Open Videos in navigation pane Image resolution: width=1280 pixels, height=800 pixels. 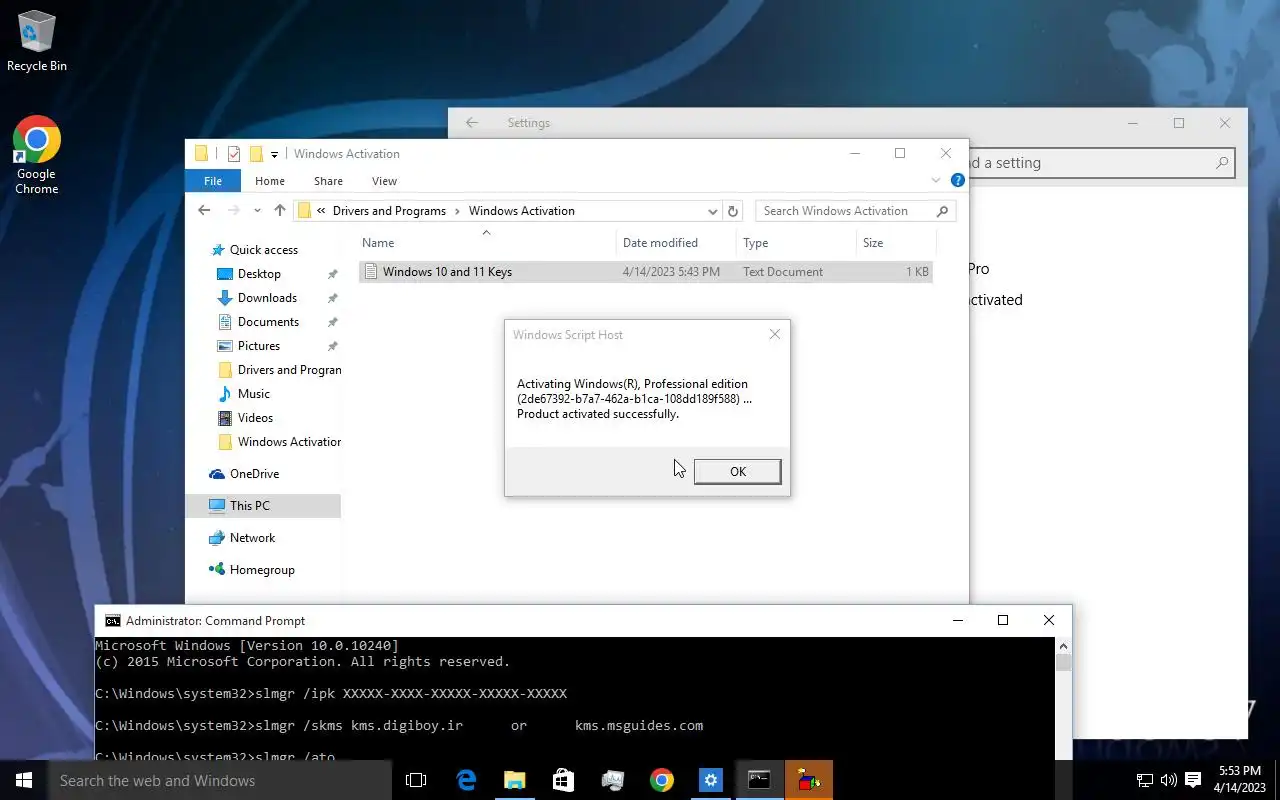(x=255, y=418)
